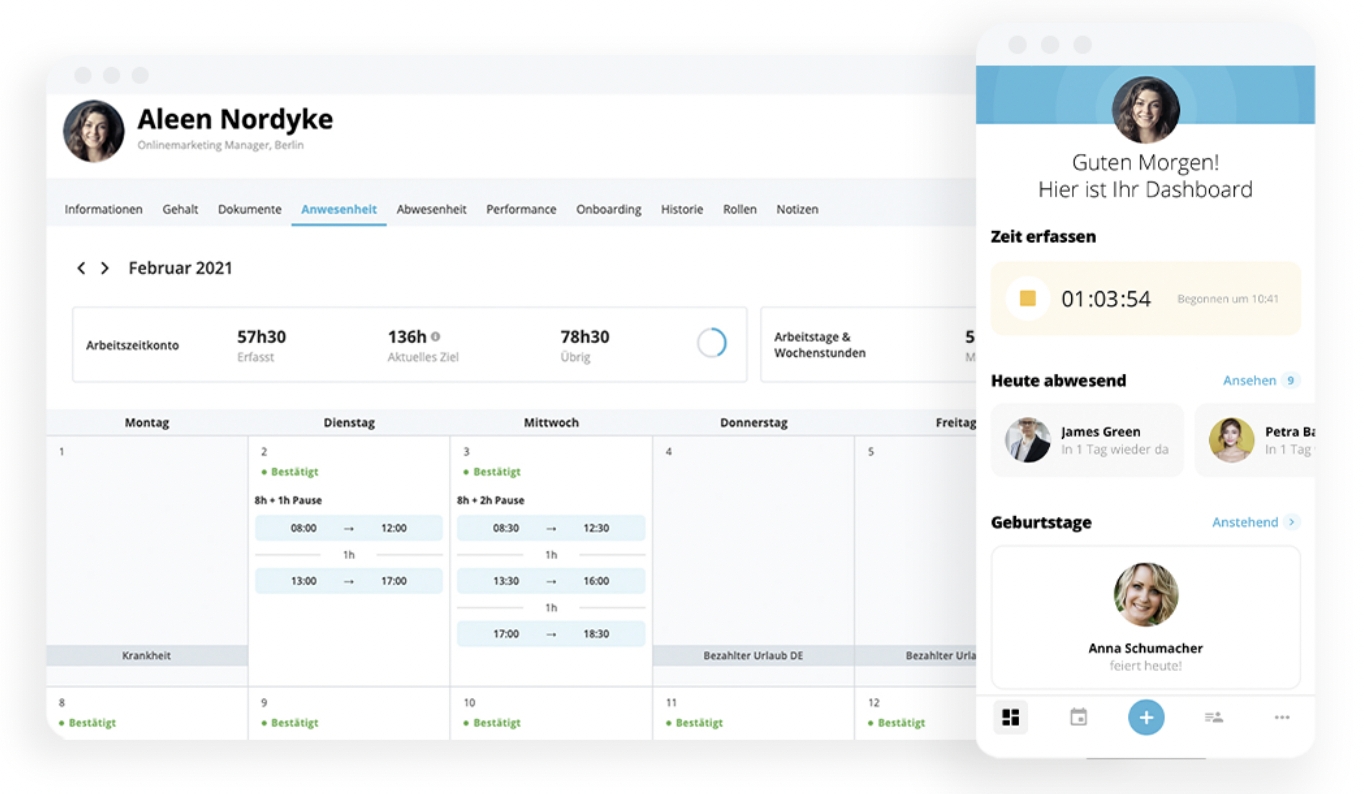The height and width of the screenshot is (794, 1364).
Task: Open the Performance tab
Action: pyautogui.click(x=521, y=210)
